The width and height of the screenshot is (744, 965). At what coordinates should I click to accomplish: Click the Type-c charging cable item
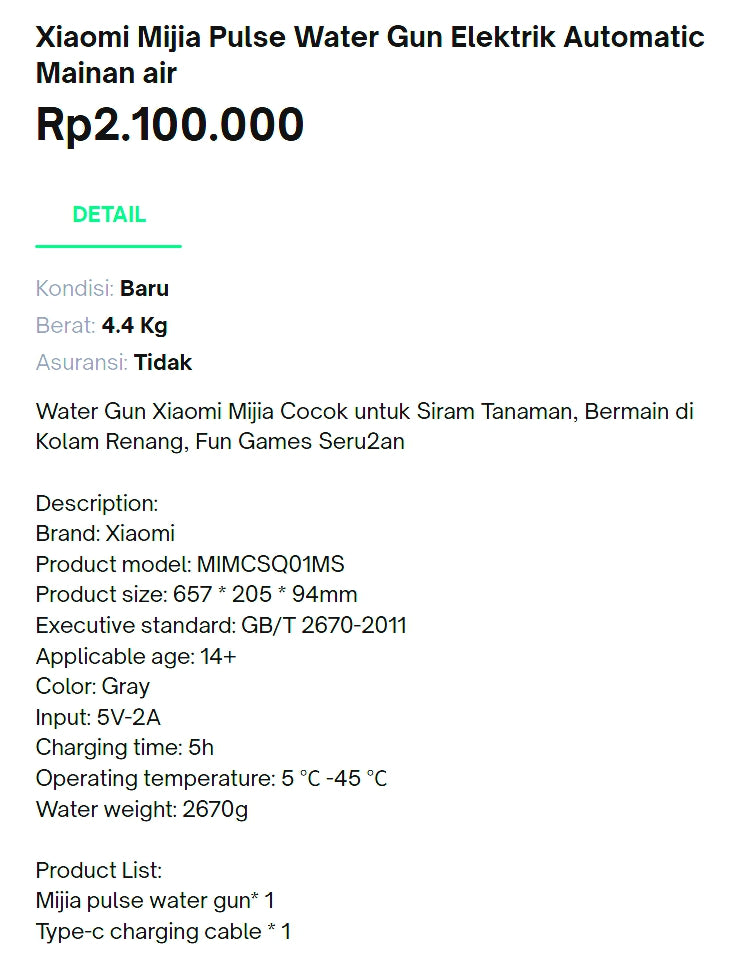click(x=163, y=932)
